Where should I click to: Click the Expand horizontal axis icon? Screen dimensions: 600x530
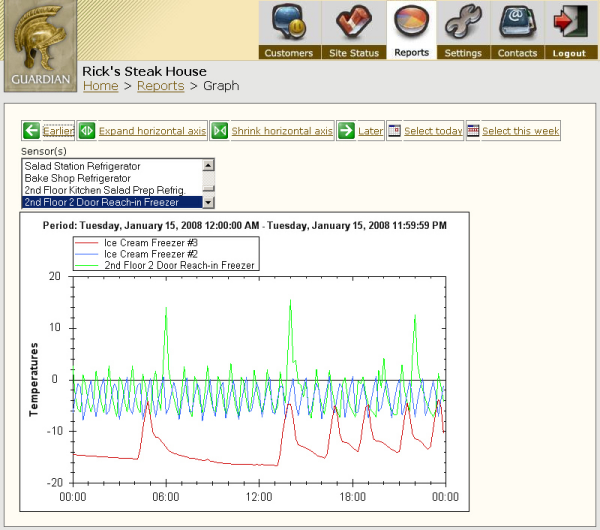(x=87, y=131)
